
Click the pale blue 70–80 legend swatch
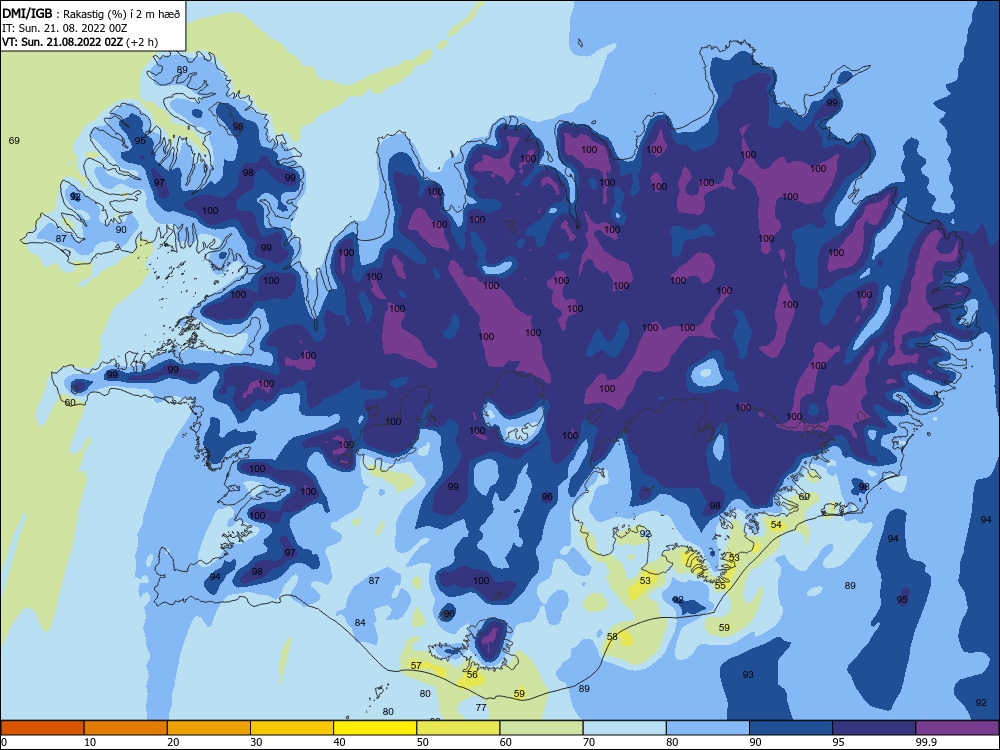pos(624,728)
